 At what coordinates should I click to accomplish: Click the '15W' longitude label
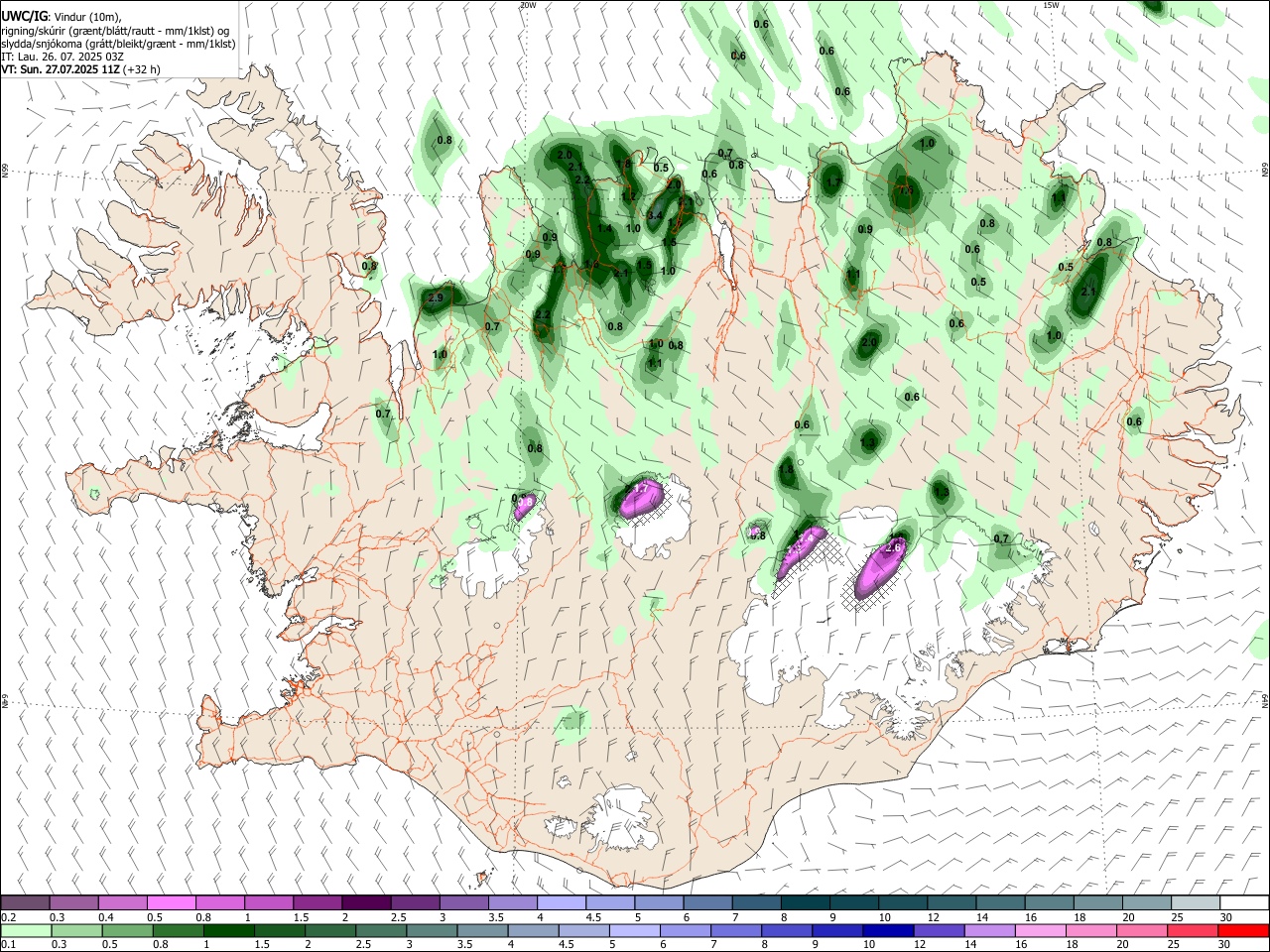1051,5
